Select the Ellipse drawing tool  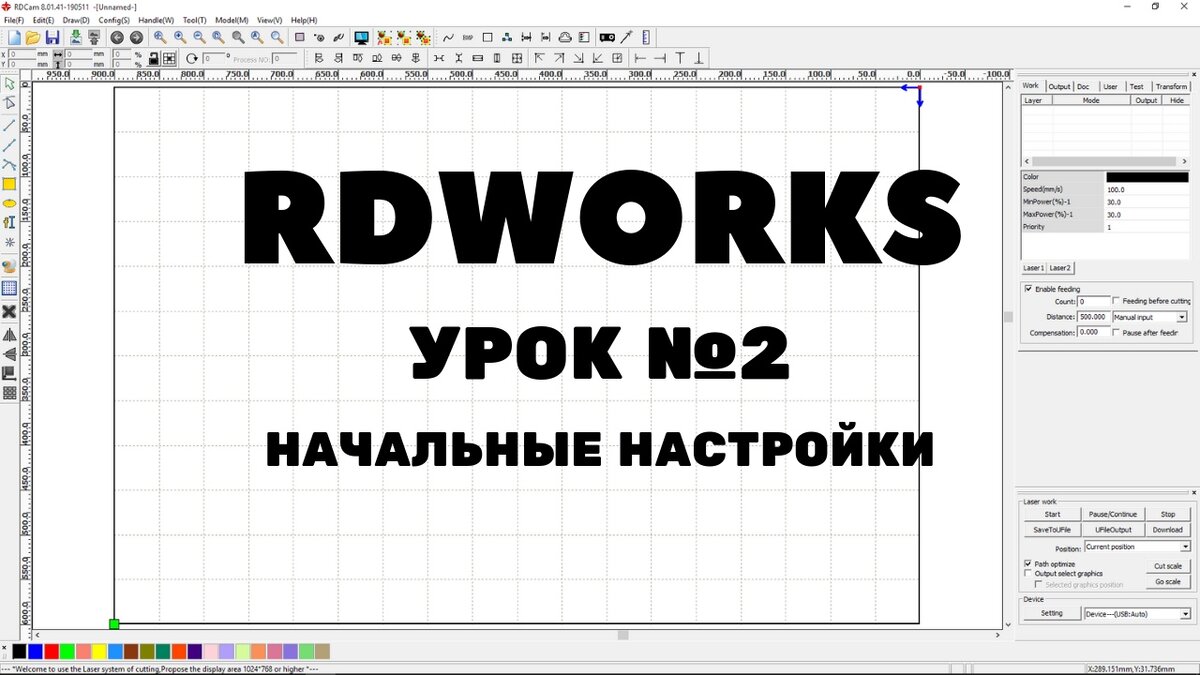(x=8, y=204)
